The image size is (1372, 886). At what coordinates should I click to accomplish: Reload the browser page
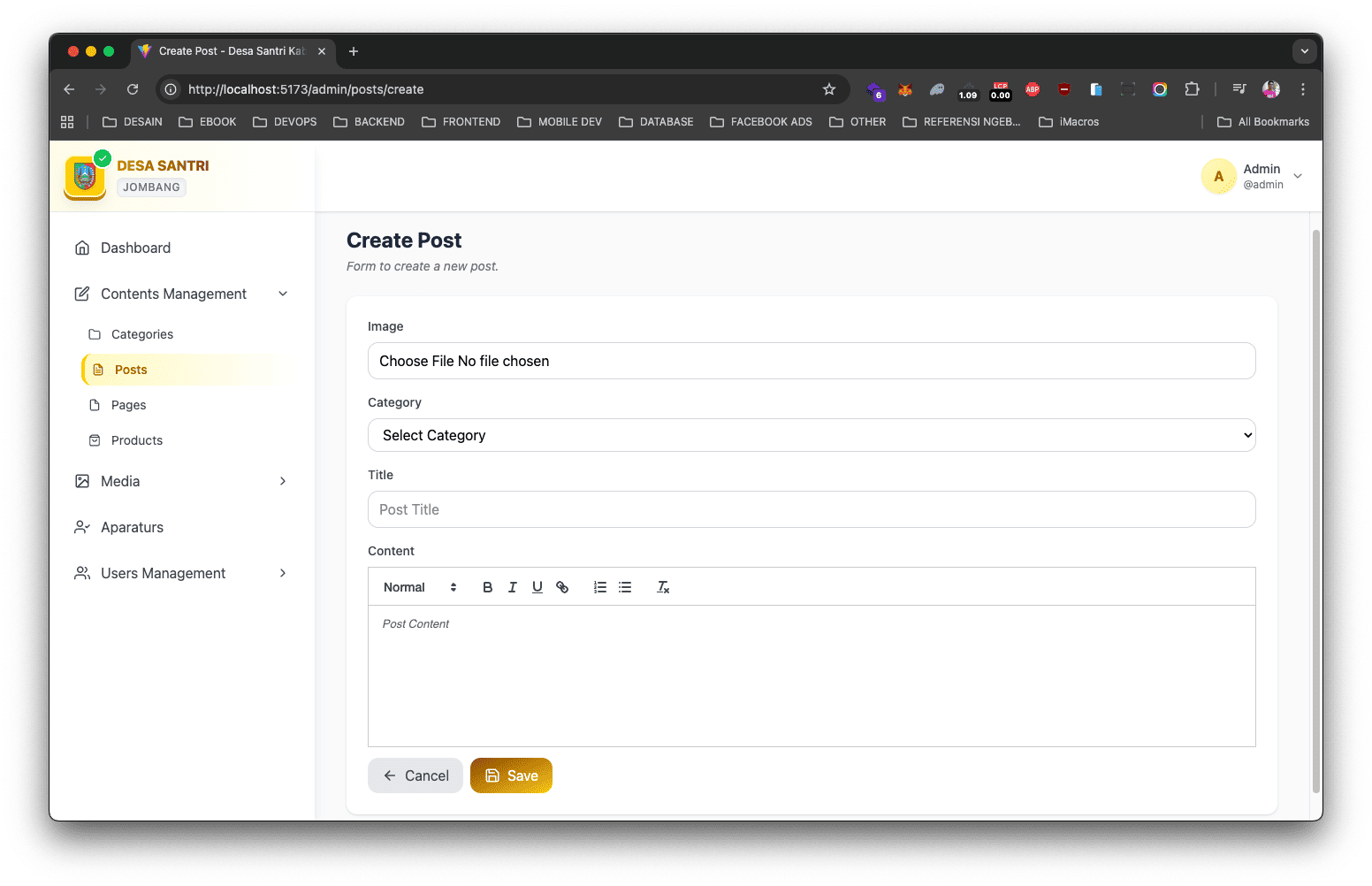(x=133, y=89)
